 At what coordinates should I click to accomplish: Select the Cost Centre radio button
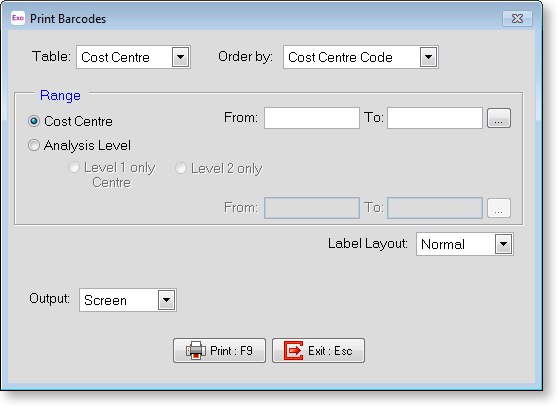[x=34, y=121]
